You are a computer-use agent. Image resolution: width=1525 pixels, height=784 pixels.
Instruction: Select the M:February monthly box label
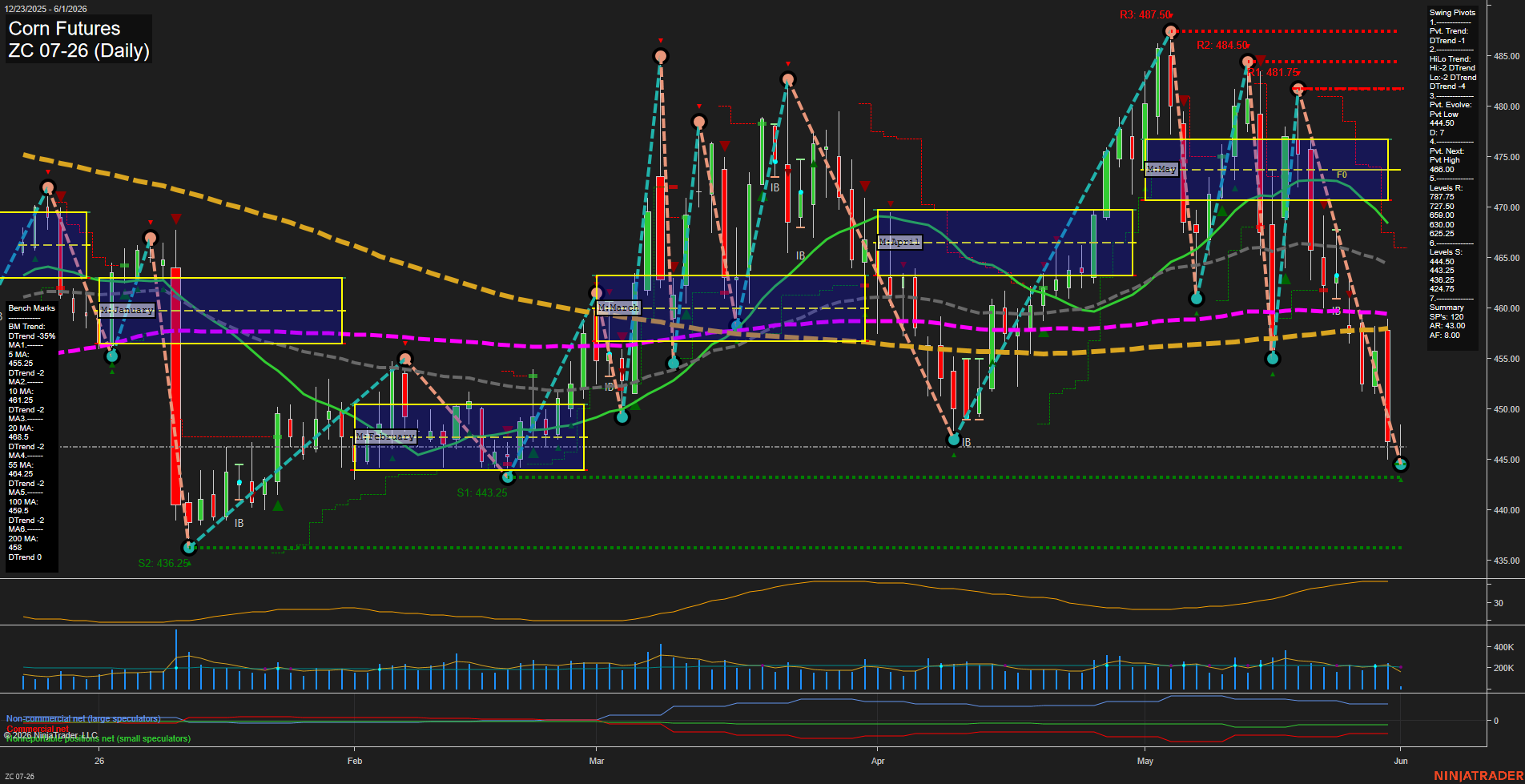click(385, 436)
